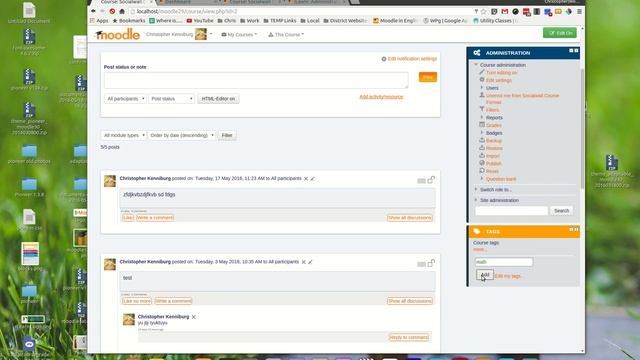Click Turn editing on link

coord(502,73)
